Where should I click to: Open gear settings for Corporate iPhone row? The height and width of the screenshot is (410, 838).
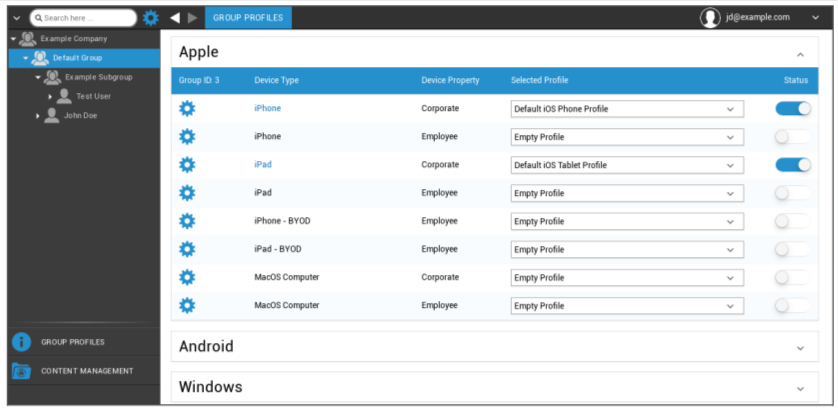187,109
